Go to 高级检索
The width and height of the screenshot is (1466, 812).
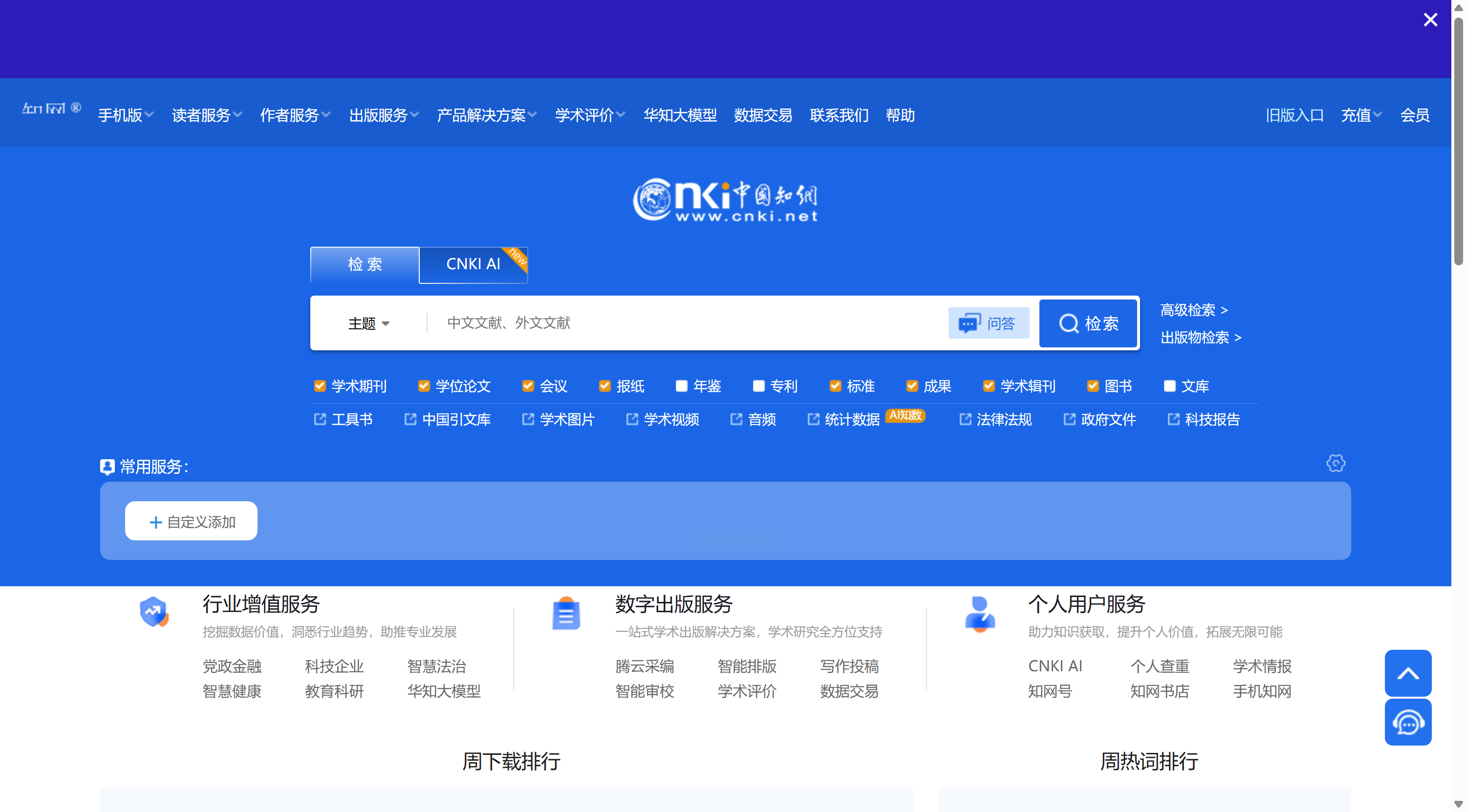click(1194, 310)
